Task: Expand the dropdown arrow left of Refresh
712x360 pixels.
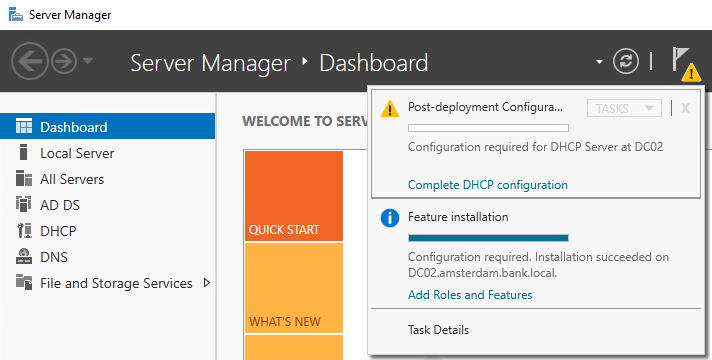Action: (x=599, y=62)
